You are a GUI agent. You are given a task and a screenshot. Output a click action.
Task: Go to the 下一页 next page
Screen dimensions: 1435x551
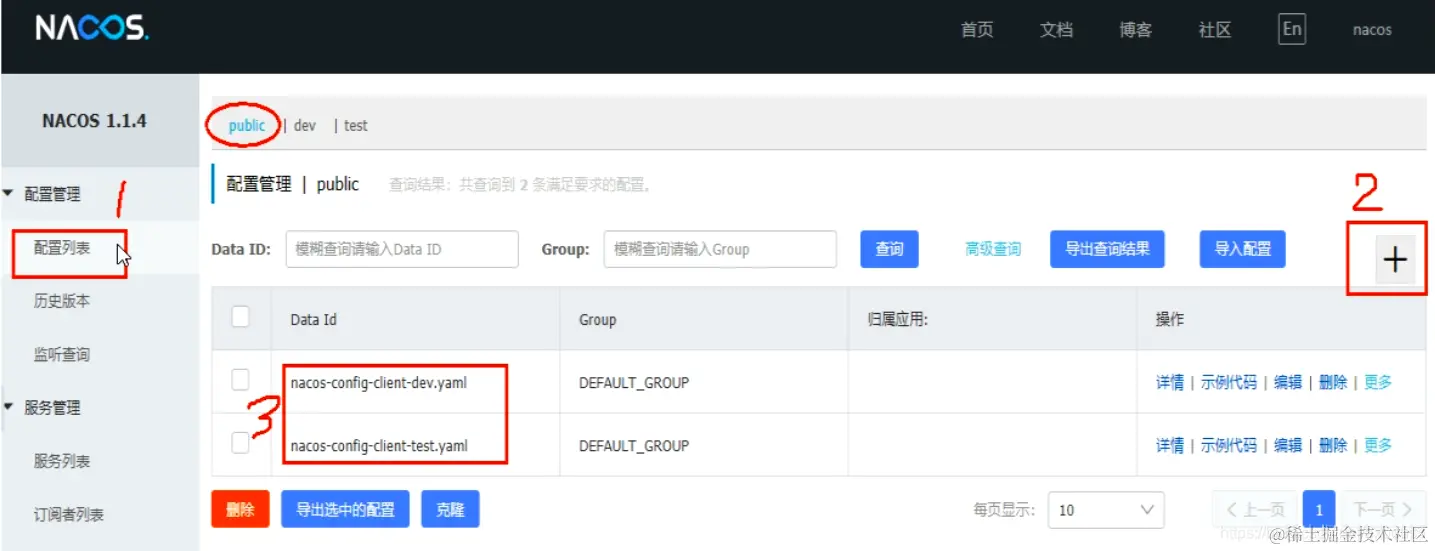click(x=1383, y=510)
